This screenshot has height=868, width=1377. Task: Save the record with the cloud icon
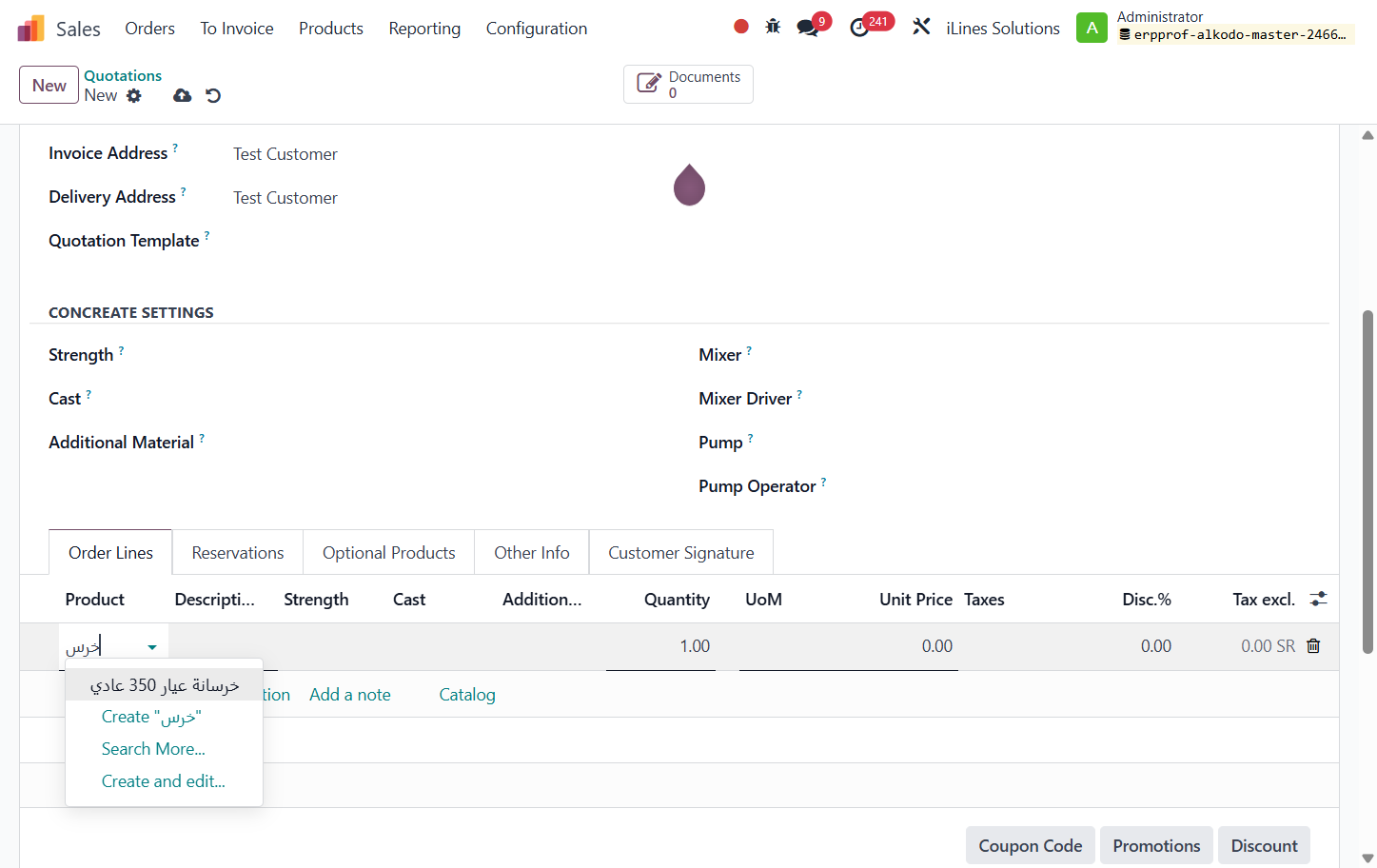tap(182, 95)
